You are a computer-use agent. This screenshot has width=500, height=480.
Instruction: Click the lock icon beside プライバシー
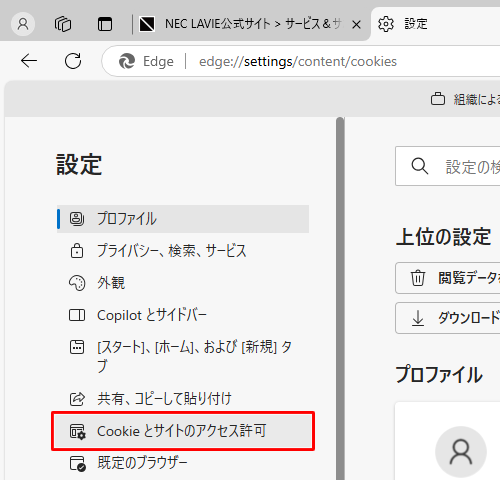(x=77, y=251)
